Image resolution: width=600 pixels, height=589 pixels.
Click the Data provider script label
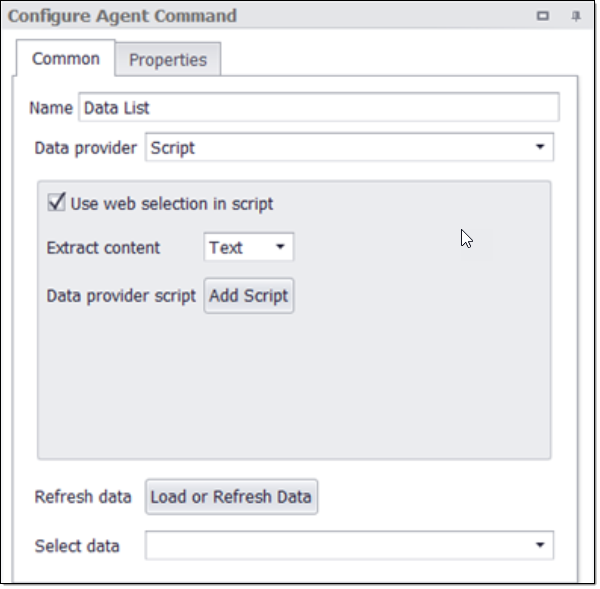pos(121,296)
